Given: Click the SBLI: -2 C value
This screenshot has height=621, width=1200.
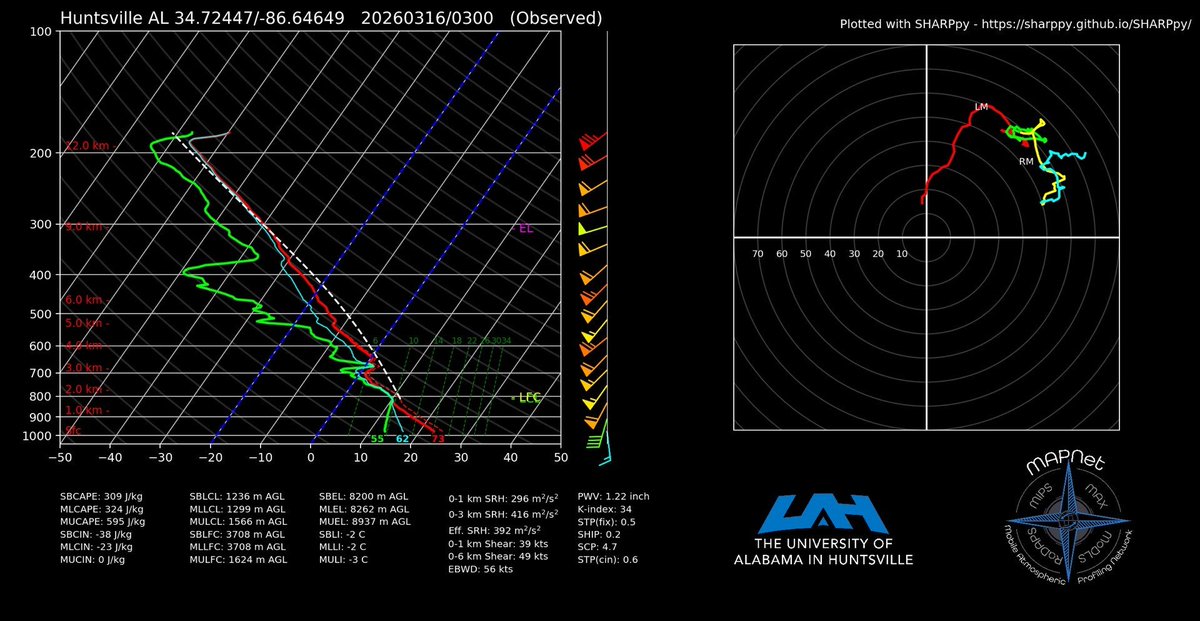Looking at the screenshot, I should pos(343,535).
